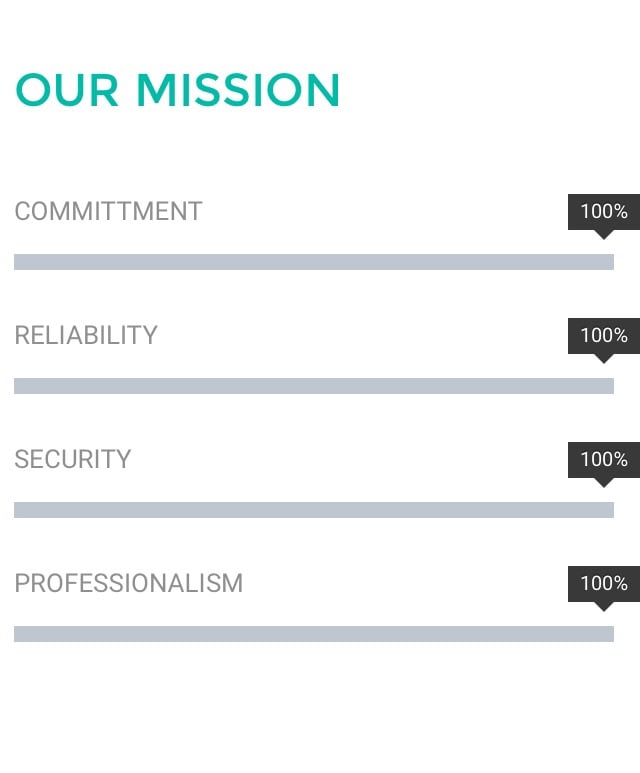Click the 100% badge above Committment bar
Screen dimensions: 640x773
604,212
